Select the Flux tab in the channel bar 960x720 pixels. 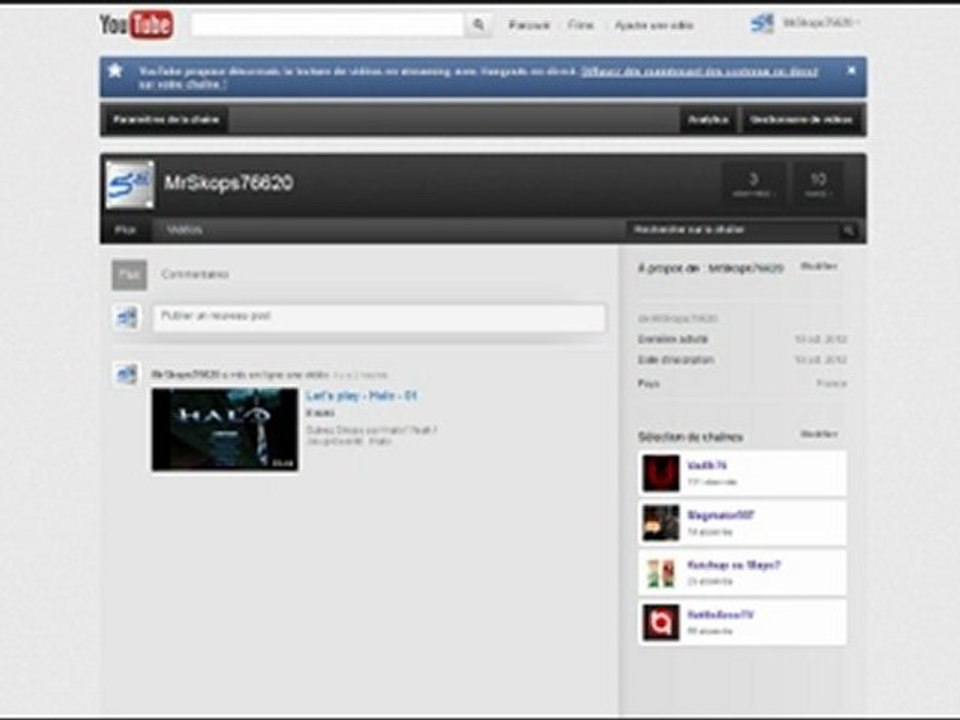click(125, 230)
